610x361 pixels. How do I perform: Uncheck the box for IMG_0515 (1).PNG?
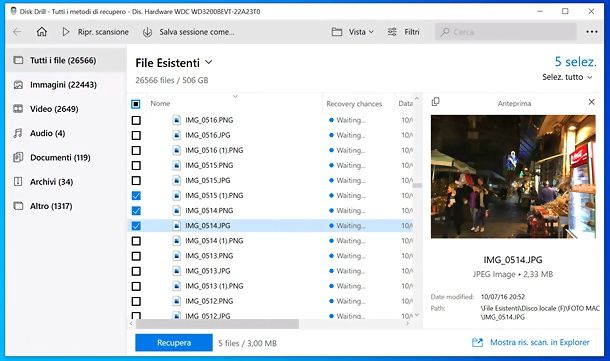pos(136,196)
